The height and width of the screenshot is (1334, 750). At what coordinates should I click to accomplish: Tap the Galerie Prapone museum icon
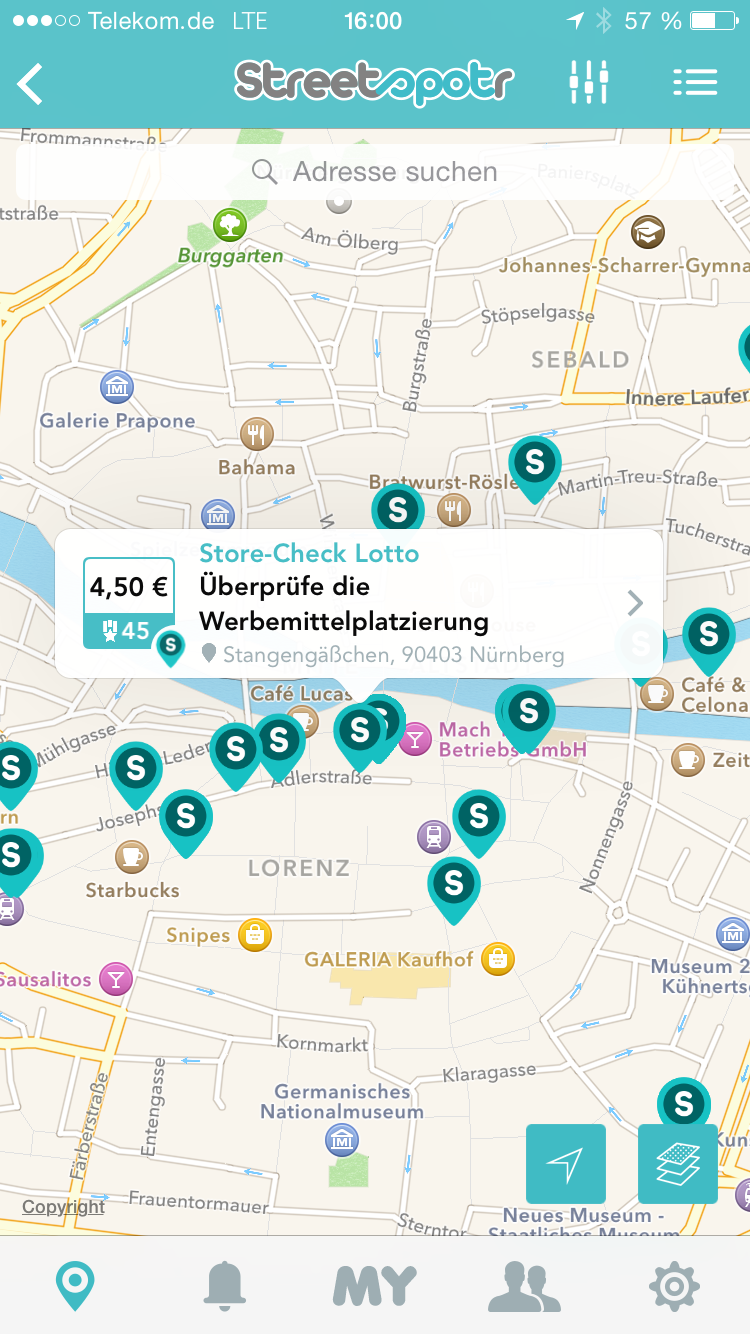coord(118,386)
